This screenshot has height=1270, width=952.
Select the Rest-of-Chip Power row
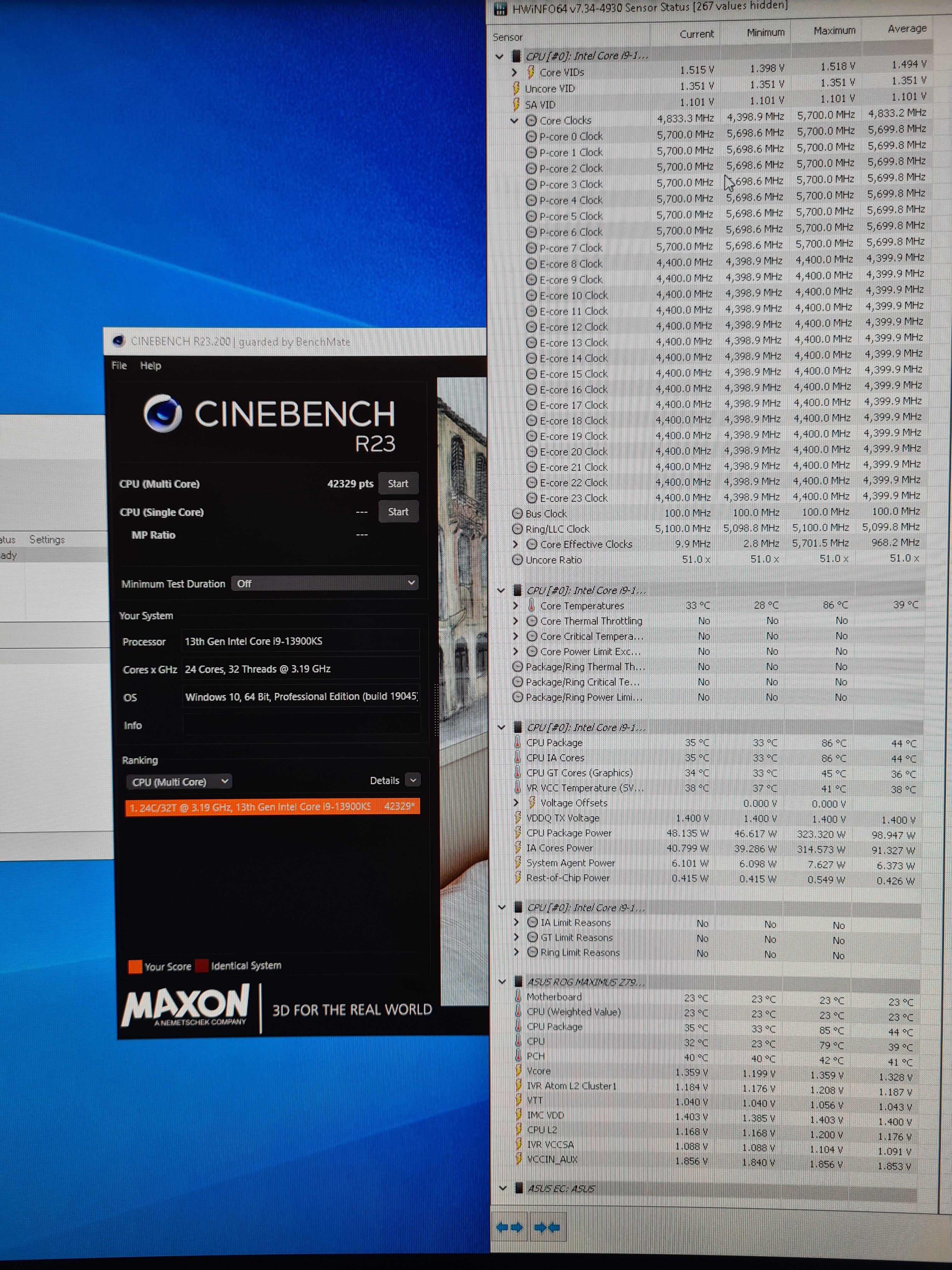[x=714, y=878]
